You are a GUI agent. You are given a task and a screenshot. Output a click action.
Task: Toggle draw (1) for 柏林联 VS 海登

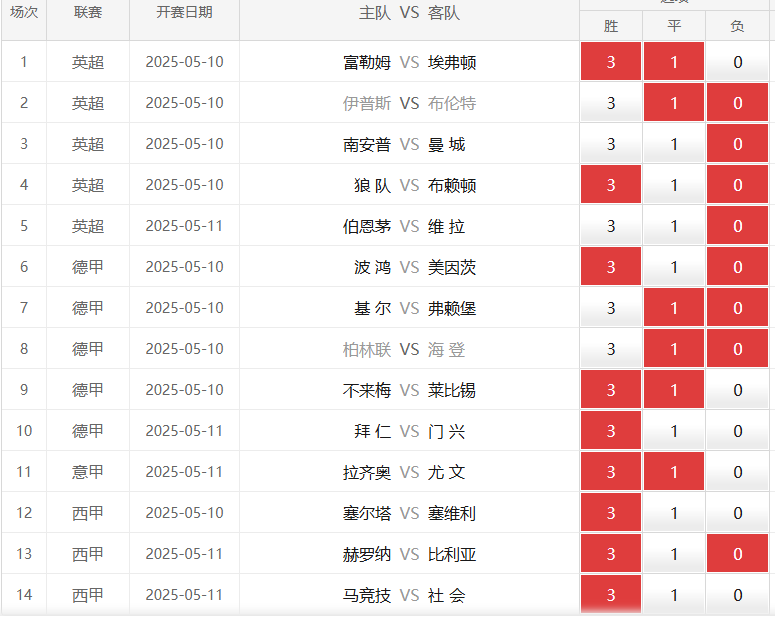674,348
